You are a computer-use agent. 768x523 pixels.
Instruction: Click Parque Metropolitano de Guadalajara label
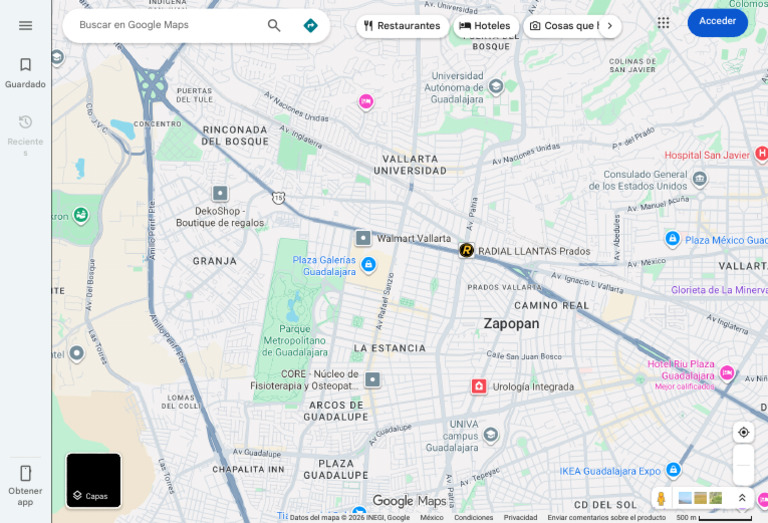(x=295, y=340)
